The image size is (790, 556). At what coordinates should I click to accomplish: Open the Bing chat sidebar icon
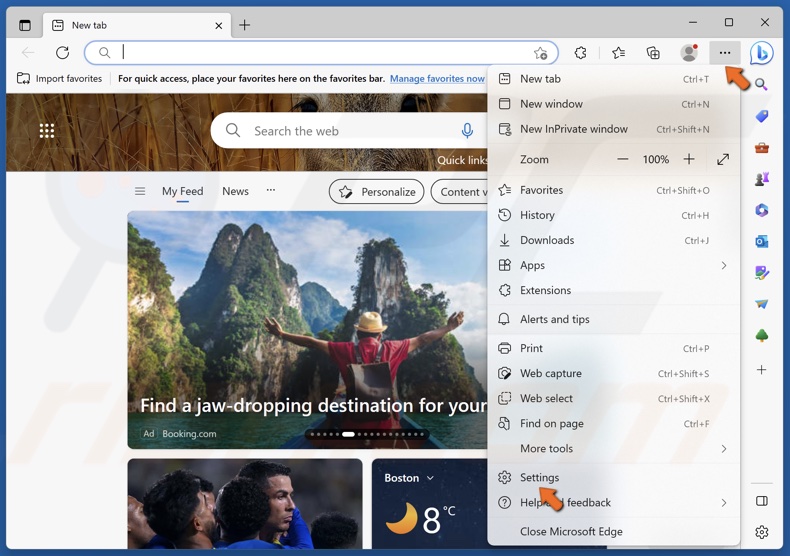click(761, 53)
